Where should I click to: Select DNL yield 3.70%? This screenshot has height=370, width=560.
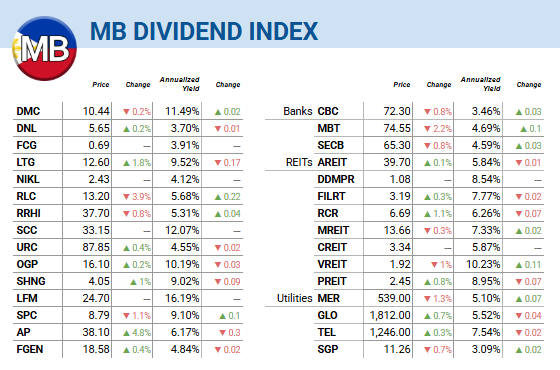point(185,128)
